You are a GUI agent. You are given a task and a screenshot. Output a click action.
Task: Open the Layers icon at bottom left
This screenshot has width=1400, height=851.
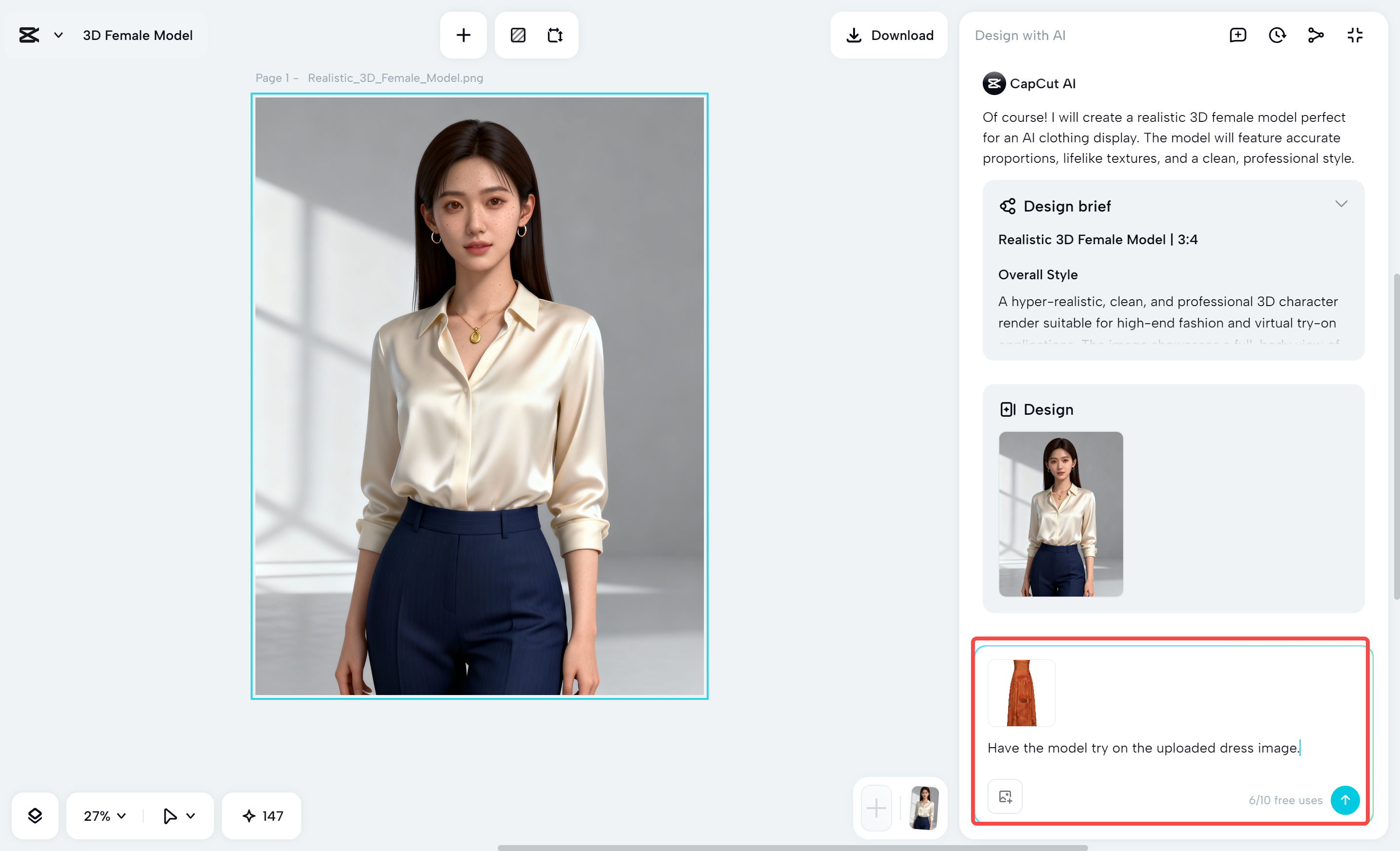35,816
